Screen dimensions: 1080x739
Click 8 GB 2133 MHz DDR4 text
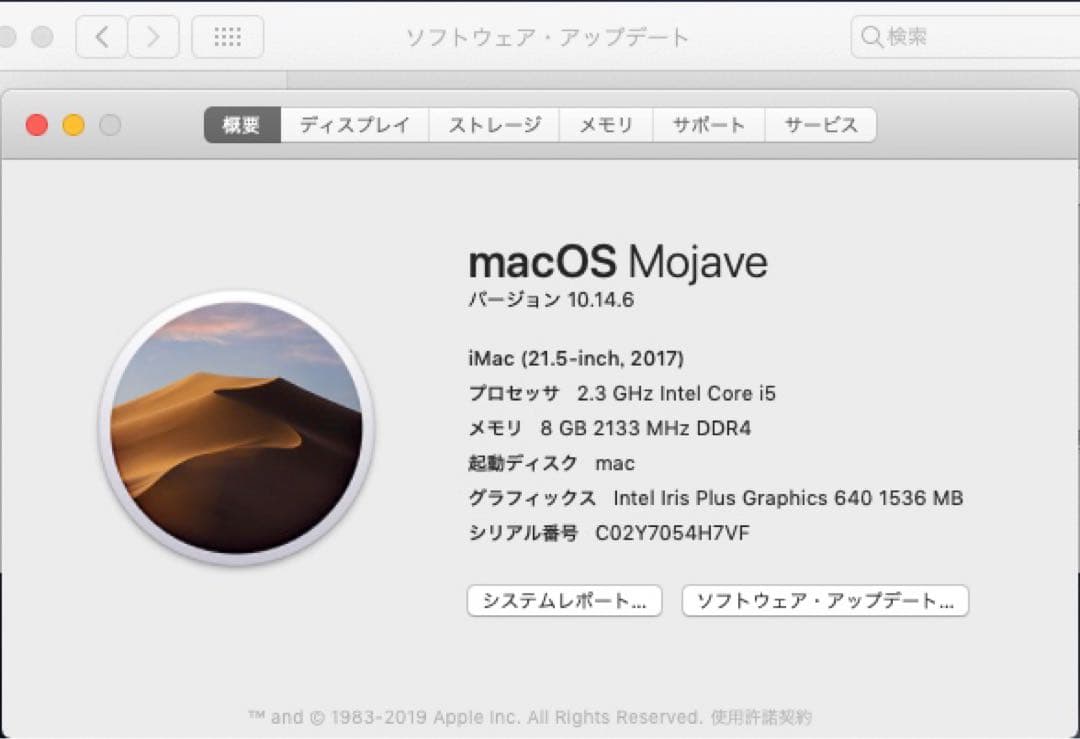pos(645,428)
